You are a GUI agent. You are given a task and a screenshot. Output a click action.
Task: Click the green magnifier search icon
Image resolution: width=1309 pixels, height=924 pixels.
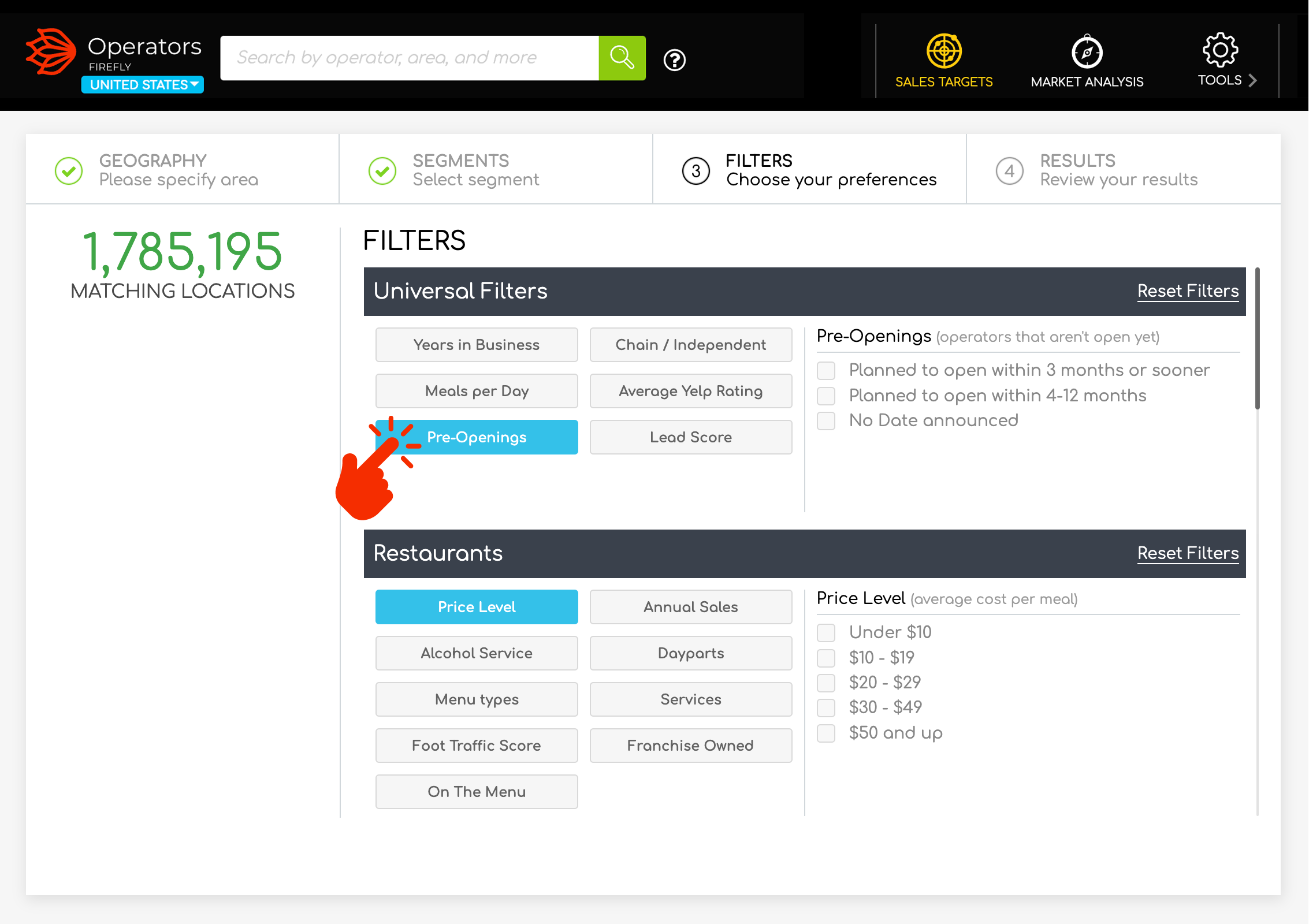(622, 58)
